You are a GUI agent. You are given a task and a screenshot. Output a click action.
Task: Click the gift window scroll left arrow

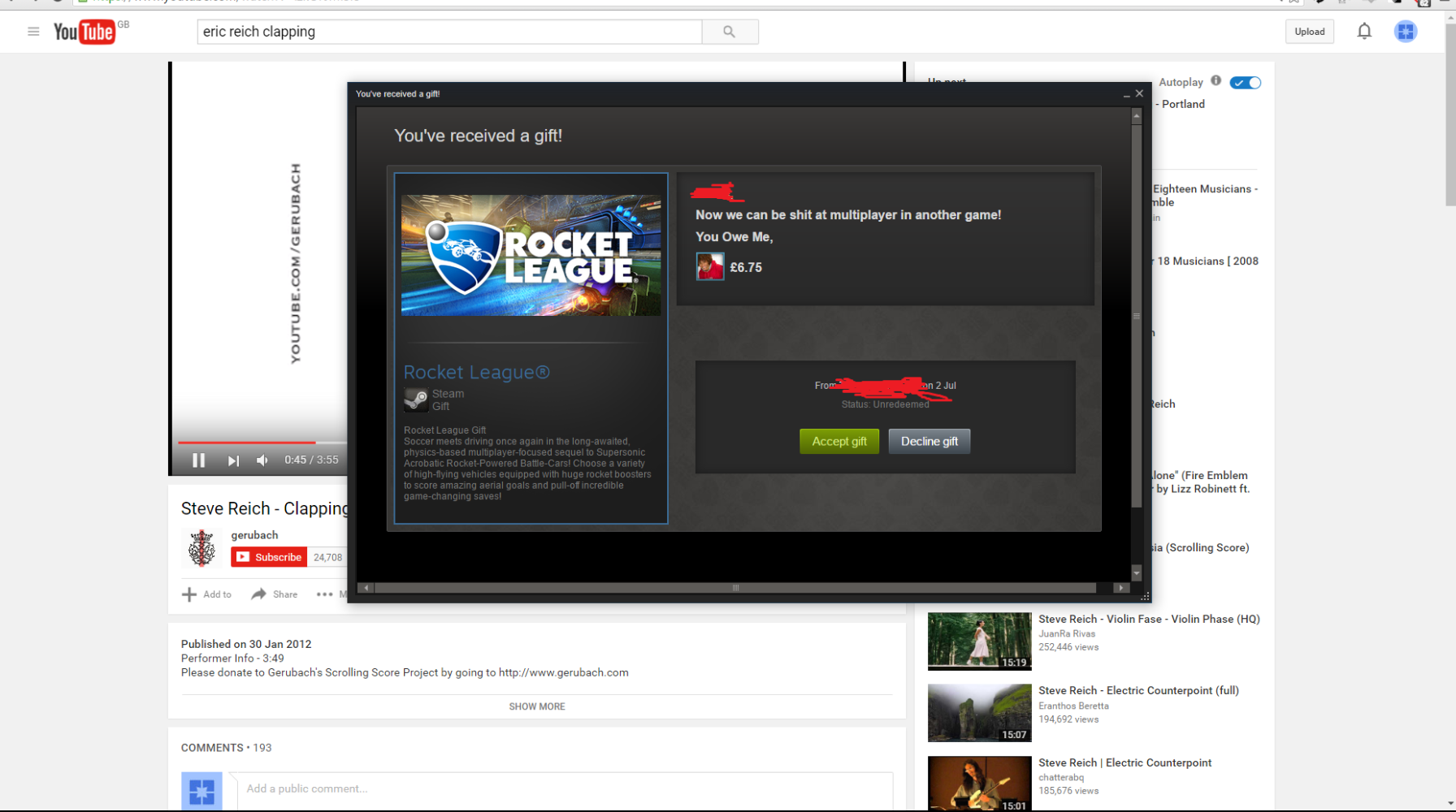coord(366,588)
